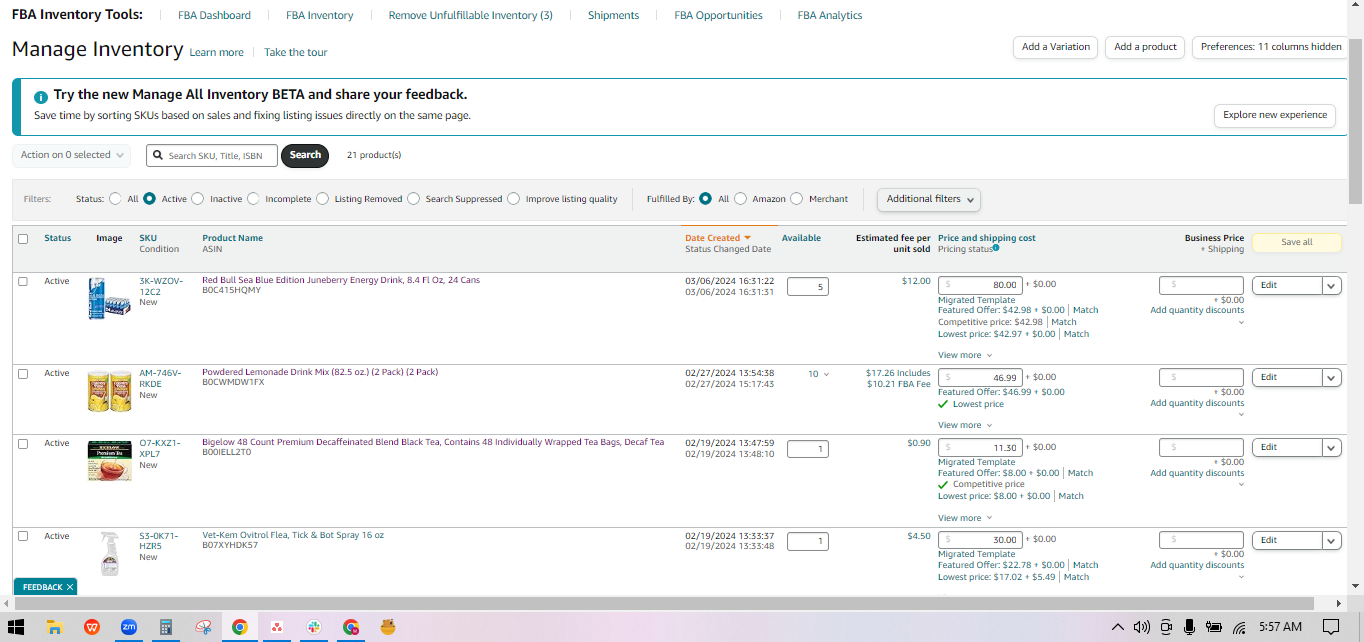Expand View more under Powdered Lemonade pricing
The width and height of the screenshot is (1364, 642).
(965, 425)
